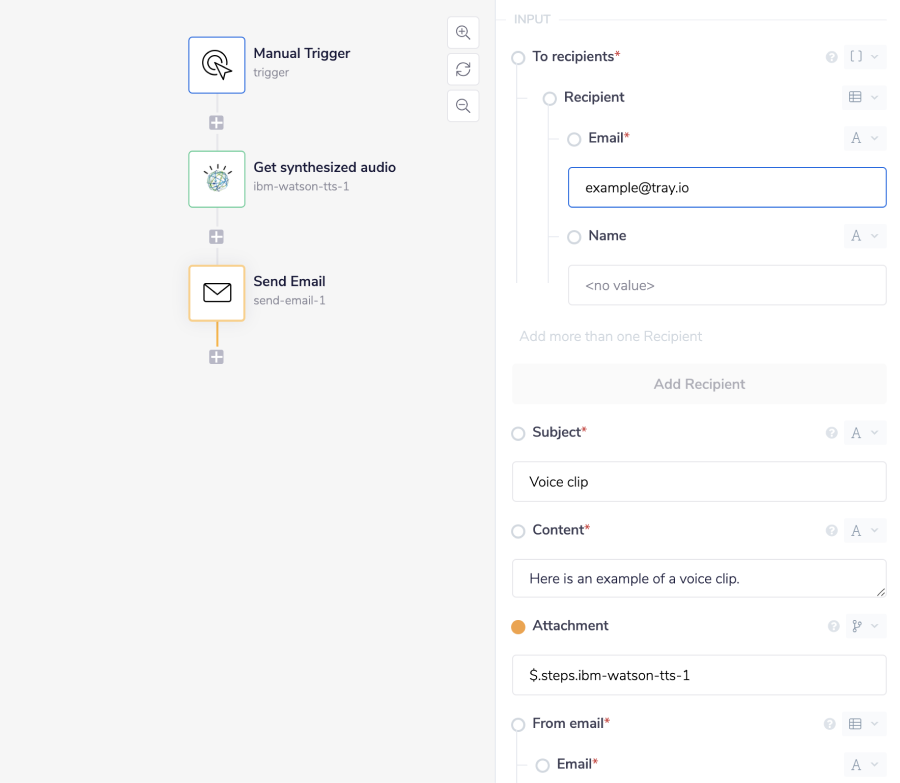900x783 pixels.
Task: Click the canvas refresh/reset view icon
Action: coord(463,69)
